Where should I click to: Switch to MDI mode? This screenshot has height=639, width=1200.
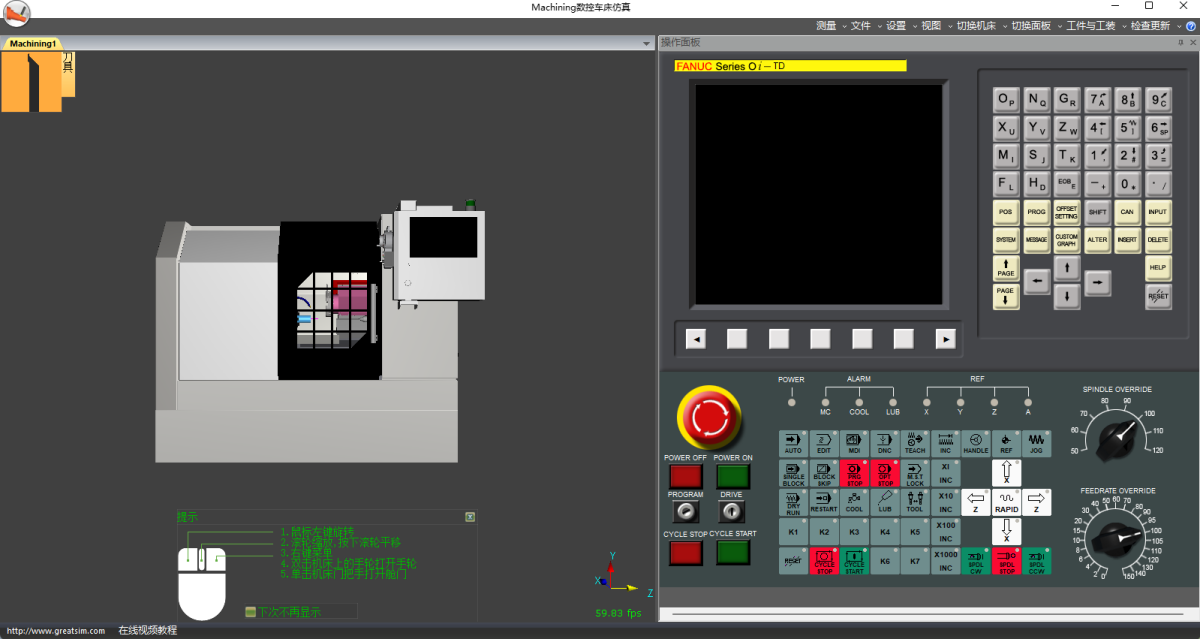coord(854,444)
